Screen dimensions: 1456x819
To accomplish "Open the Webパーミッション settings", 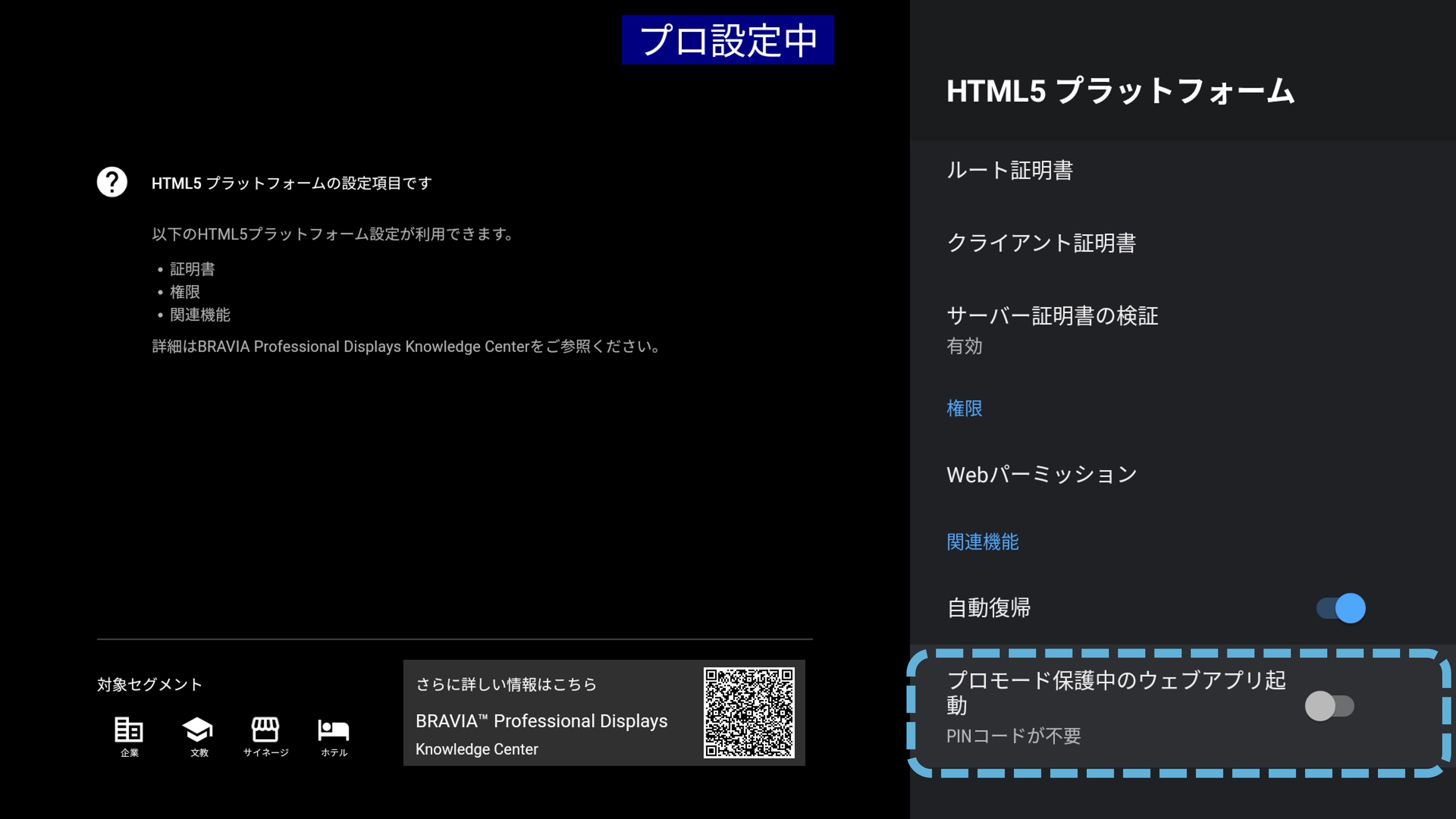I will tap(1041, 475).
